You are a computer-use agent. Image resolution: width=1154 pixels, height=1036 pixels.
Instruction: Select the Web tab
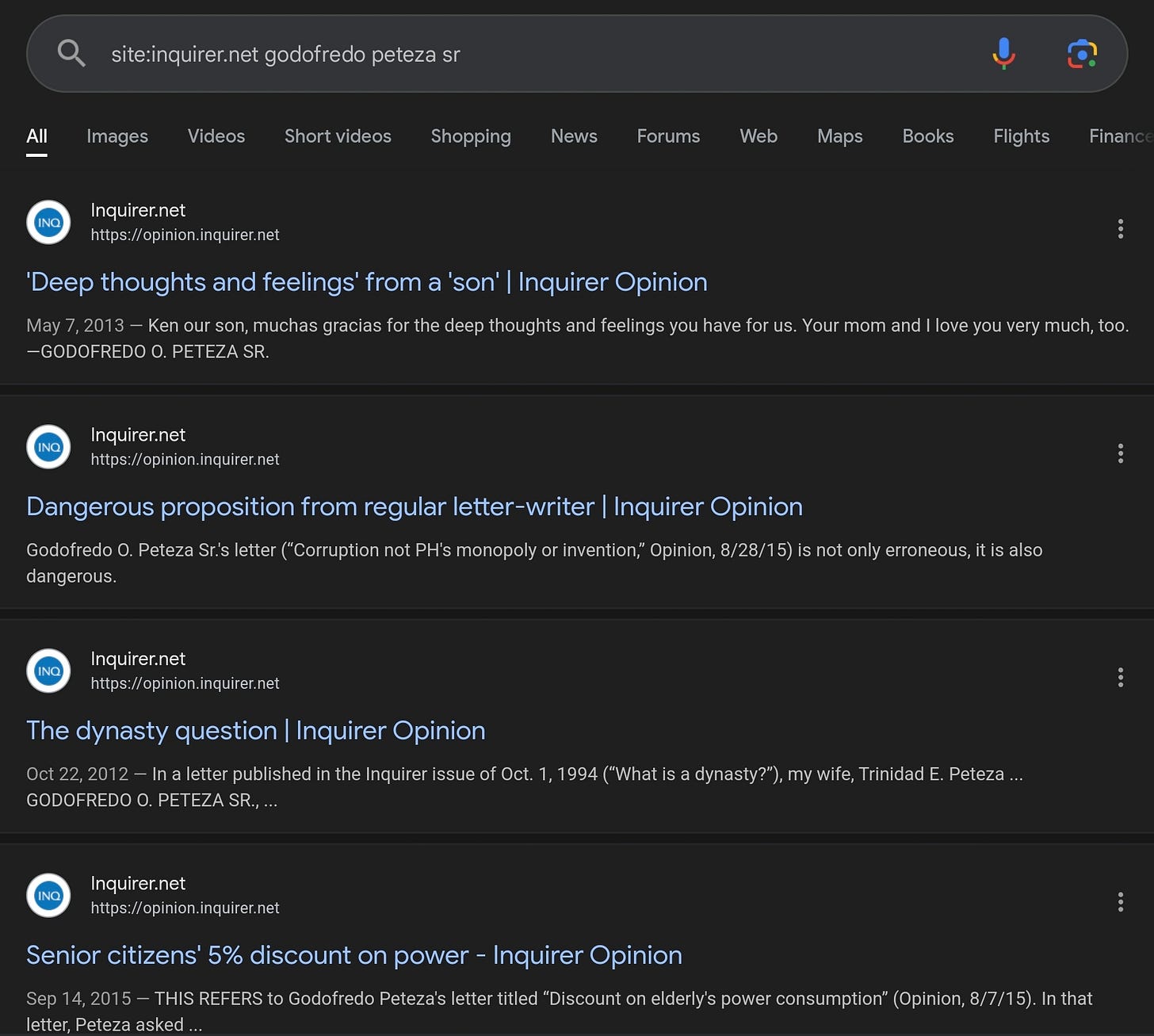coord(759,136)
